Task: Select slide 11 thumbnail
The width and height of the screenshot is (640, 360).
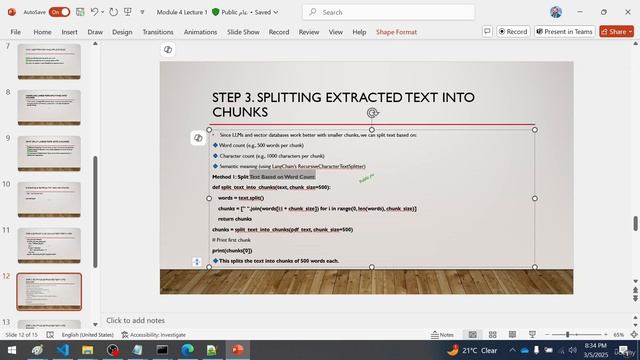Action: [49, 246]
